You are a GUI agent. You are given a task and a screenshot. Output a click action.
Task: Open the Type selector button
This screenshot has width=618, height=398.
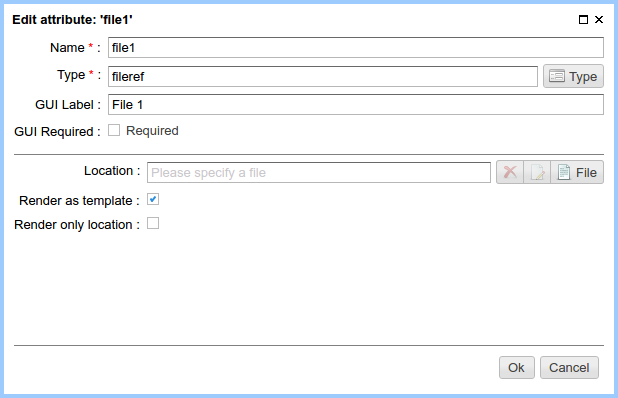573,76
